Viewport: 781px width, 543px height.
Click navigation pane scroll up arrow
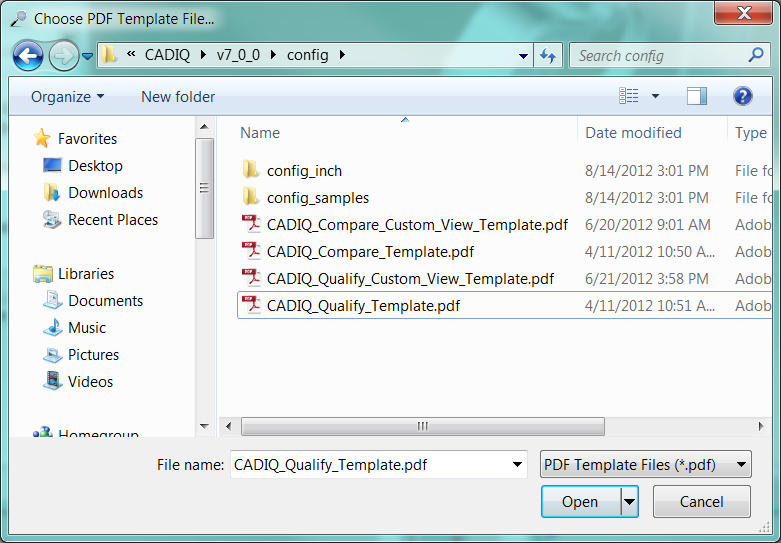204,127
